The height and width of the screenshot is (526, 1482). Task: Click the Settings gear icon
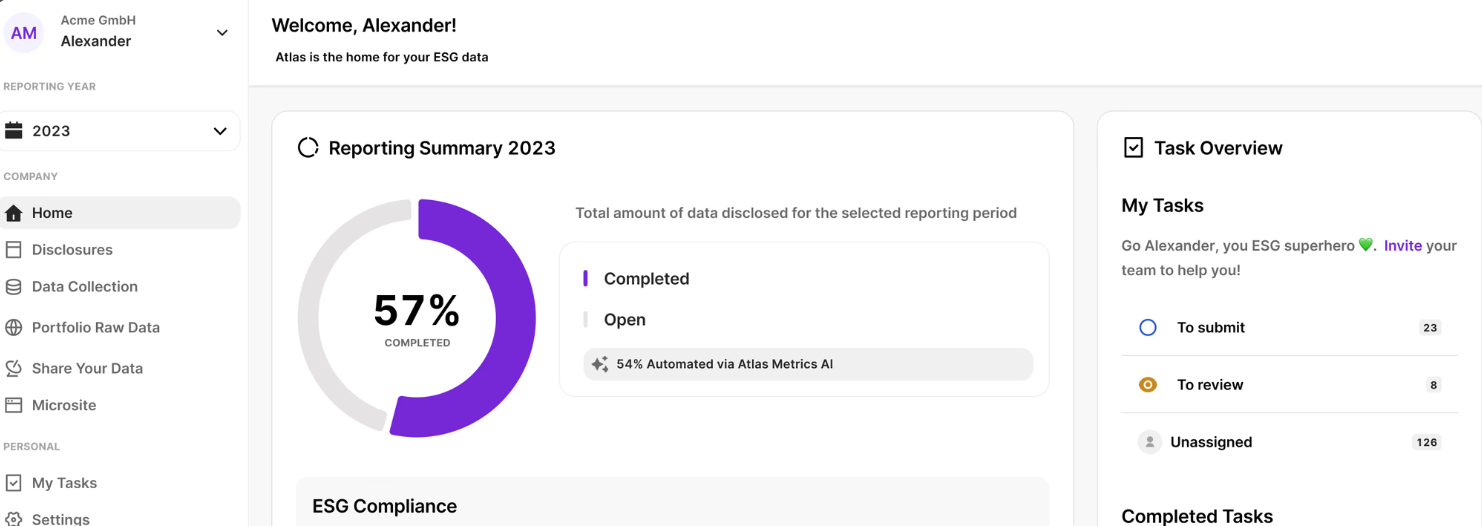[14, 519]
